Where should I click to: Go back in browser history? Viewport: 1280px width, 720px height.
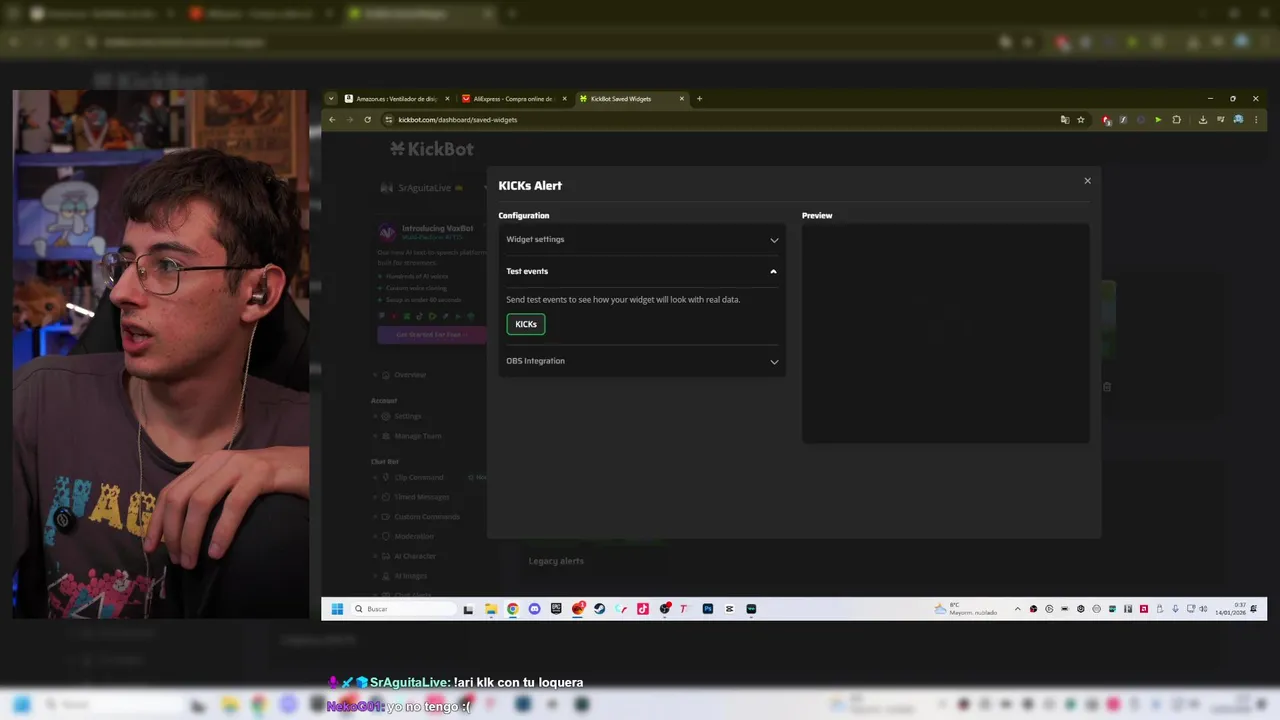tap(332, 120)
